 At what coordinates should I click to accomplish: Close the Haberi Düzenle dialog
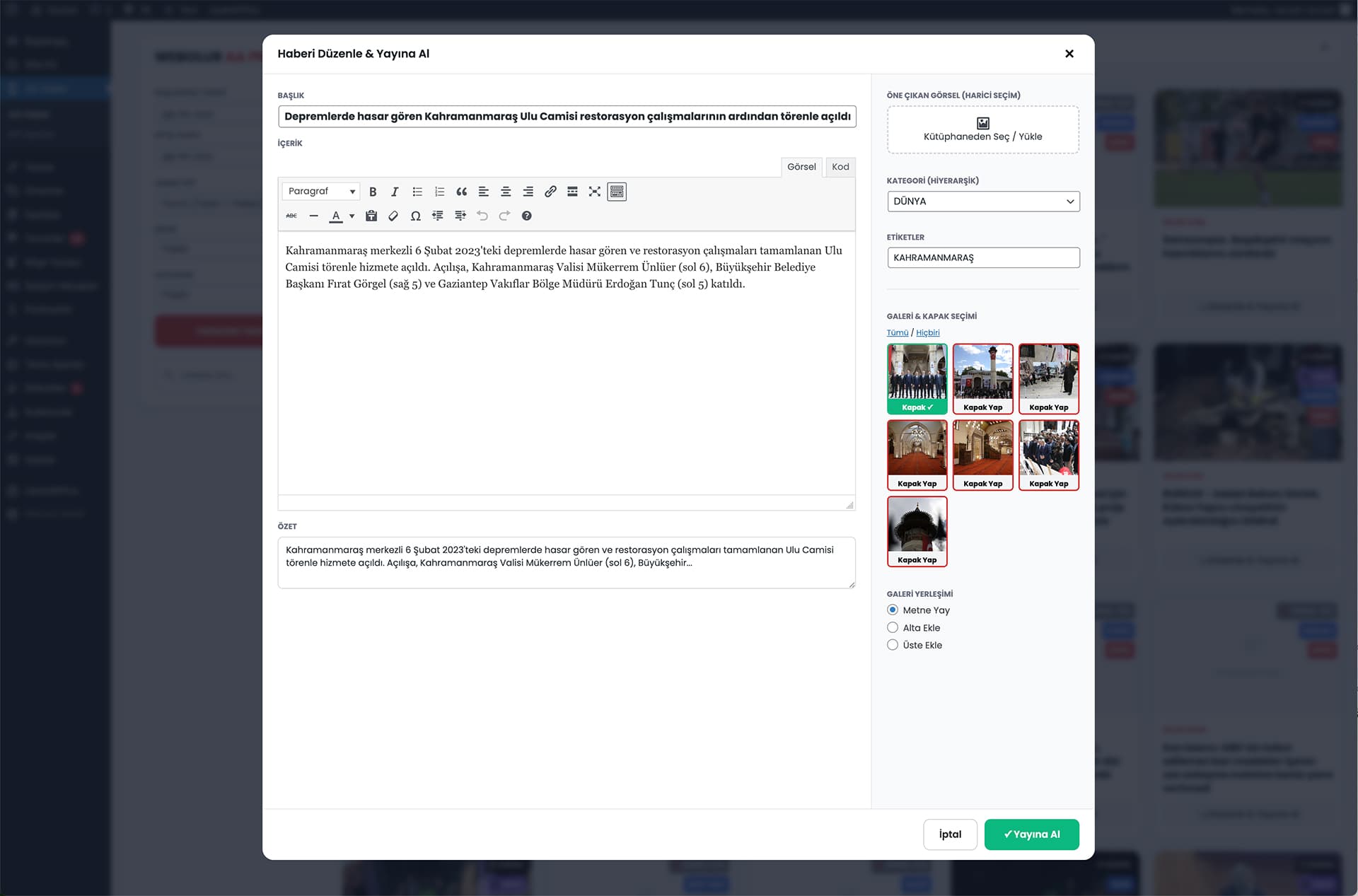tap(1069, 54)
